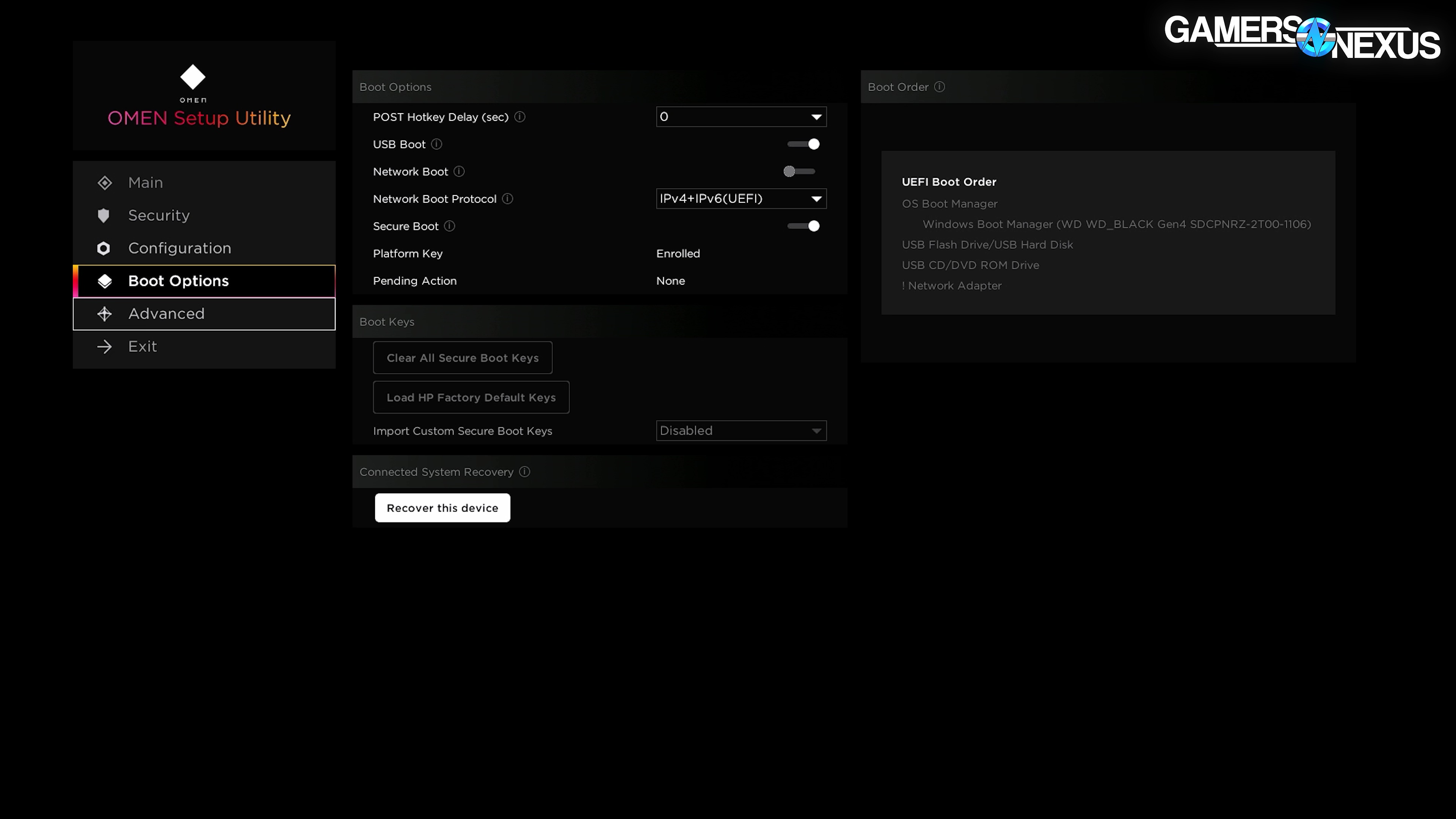Click Clear All Secure Boot Keys

462,358
